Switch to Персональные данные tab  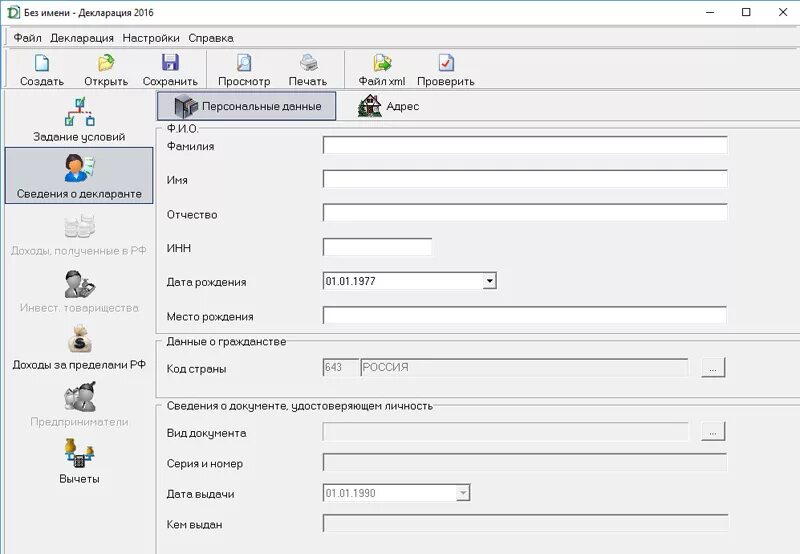[246, 106]
